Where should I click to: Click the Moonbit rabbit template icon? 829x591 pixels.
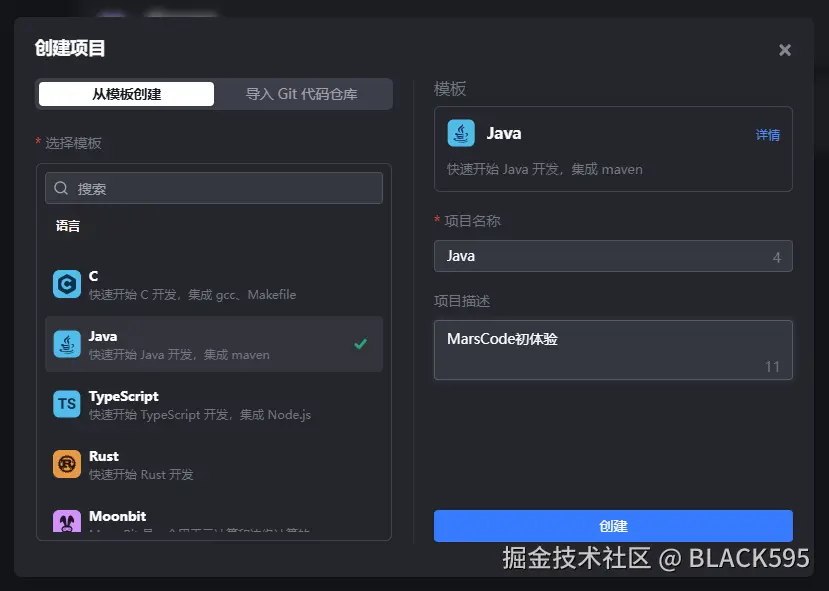(x=67, y=521)
